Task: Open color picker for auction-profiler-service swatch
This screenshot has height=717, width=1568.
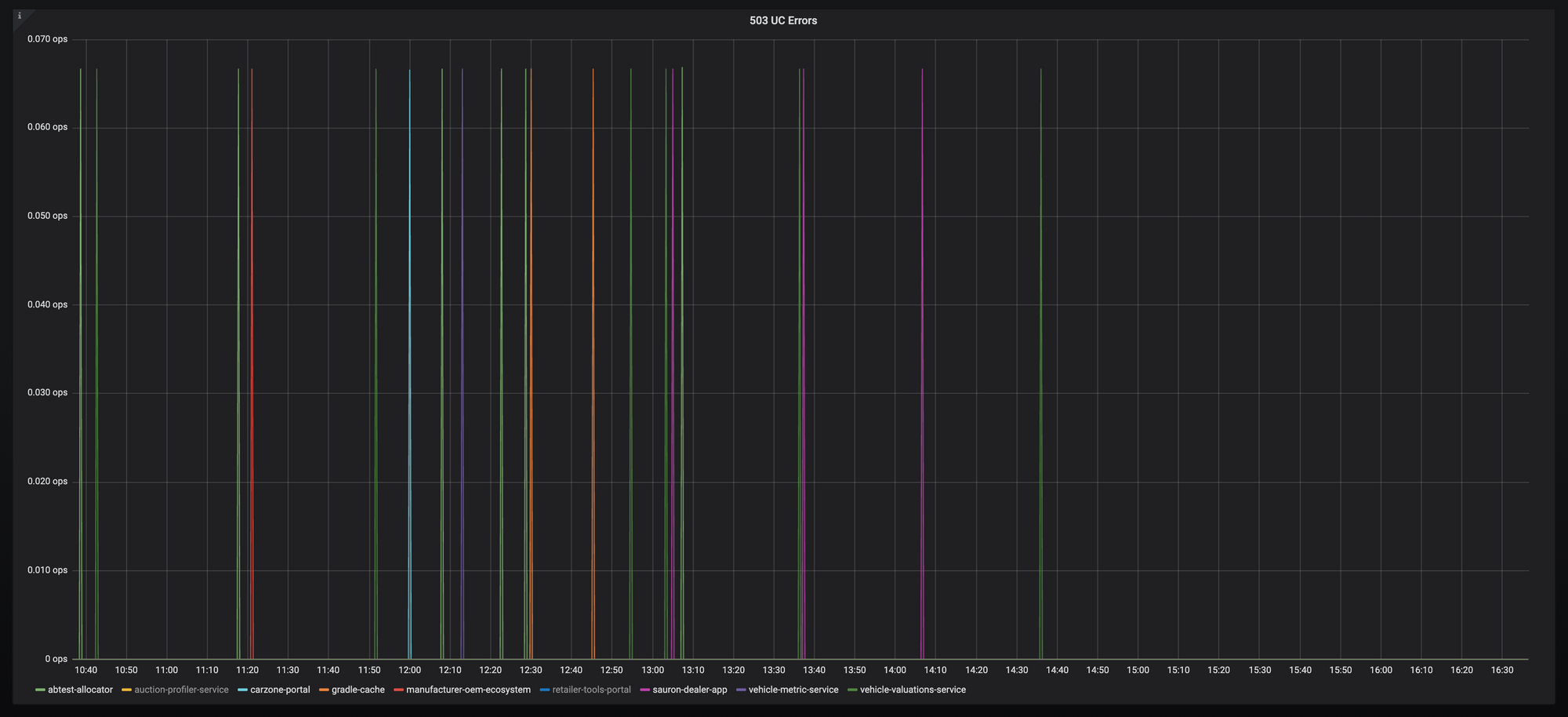Action: [x=126, y=690]
